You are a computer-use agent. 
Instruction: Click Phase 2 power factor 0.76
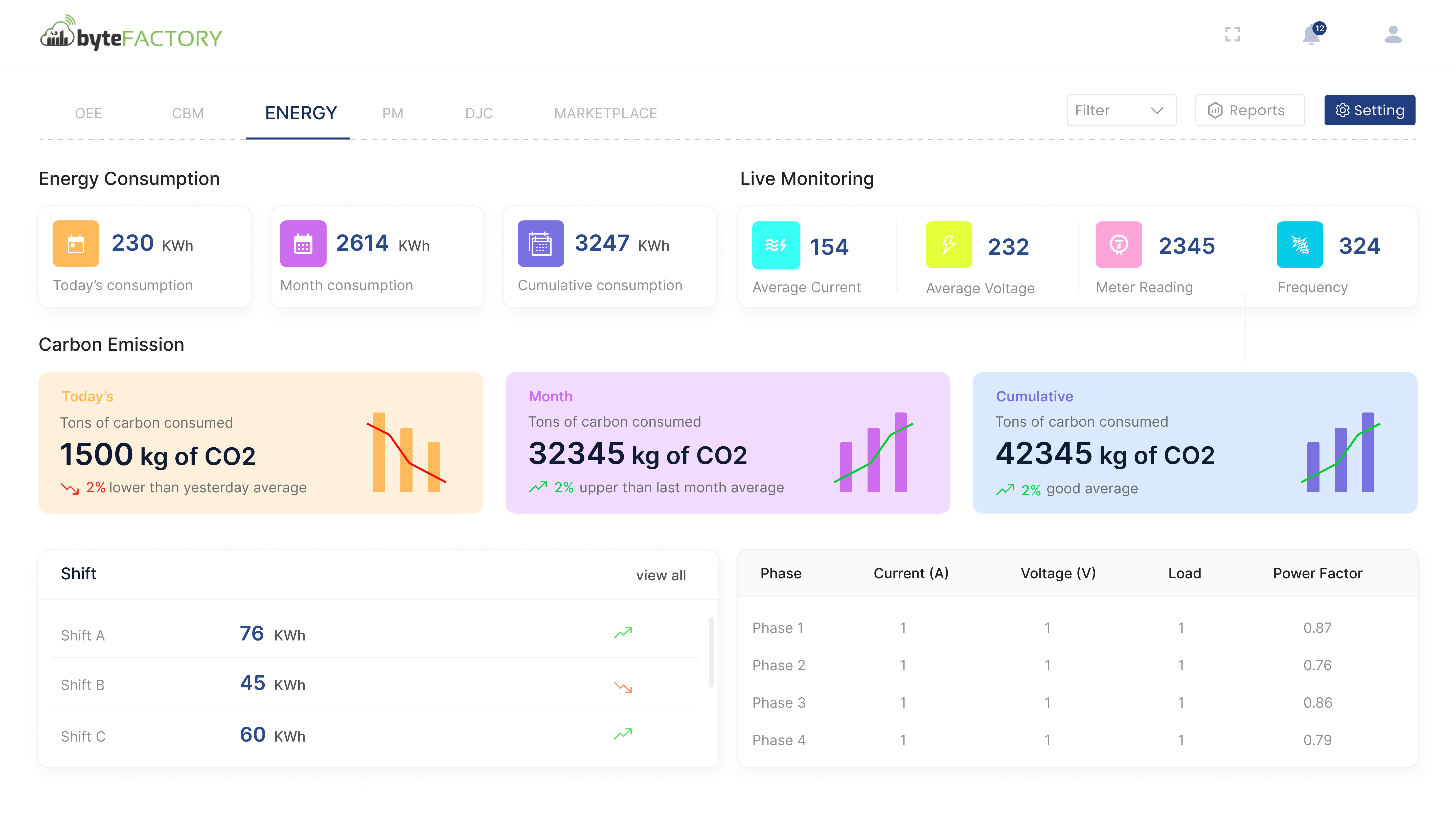(x=1317, y=666)
